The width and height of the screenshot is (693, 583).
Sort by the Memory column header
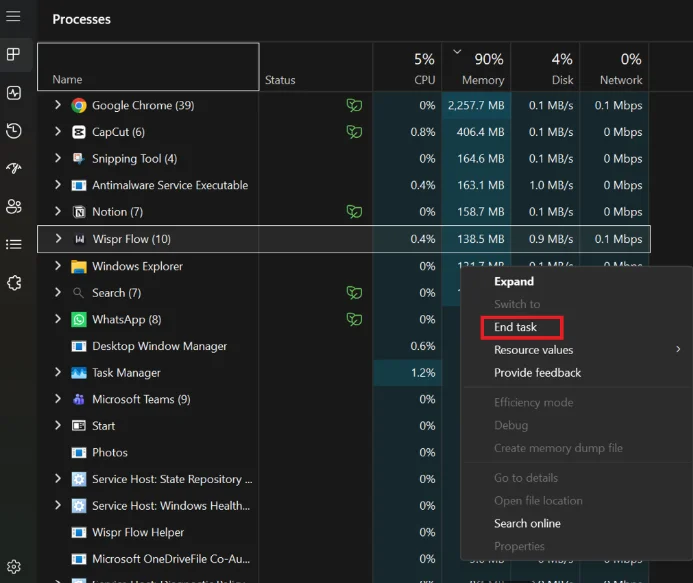point(476,67)
